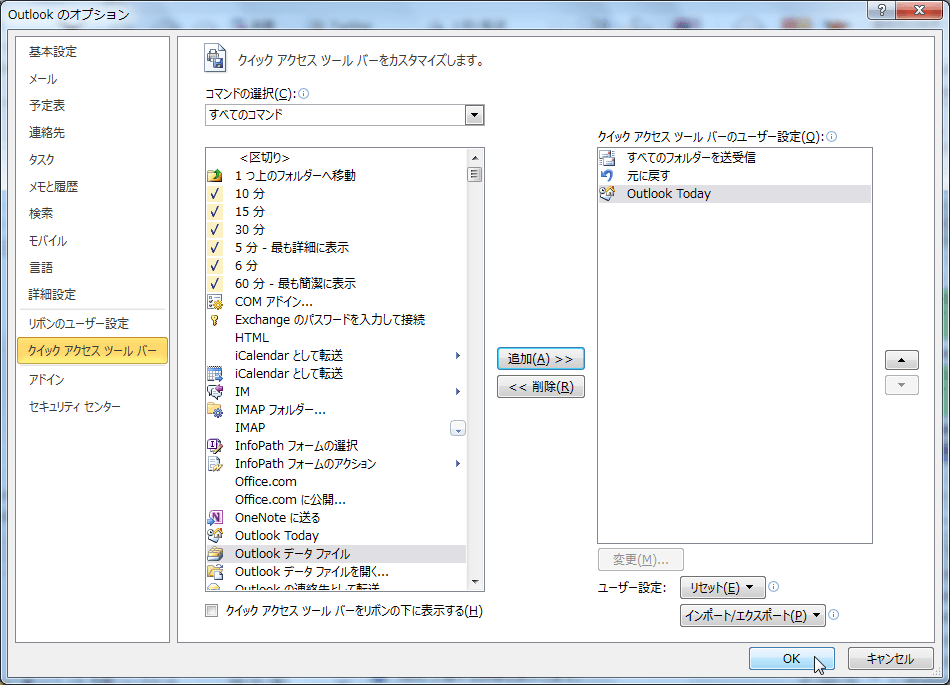Screen dimensions: 950x685
Task: Open the メール settings page
Action: click(43, 79)
